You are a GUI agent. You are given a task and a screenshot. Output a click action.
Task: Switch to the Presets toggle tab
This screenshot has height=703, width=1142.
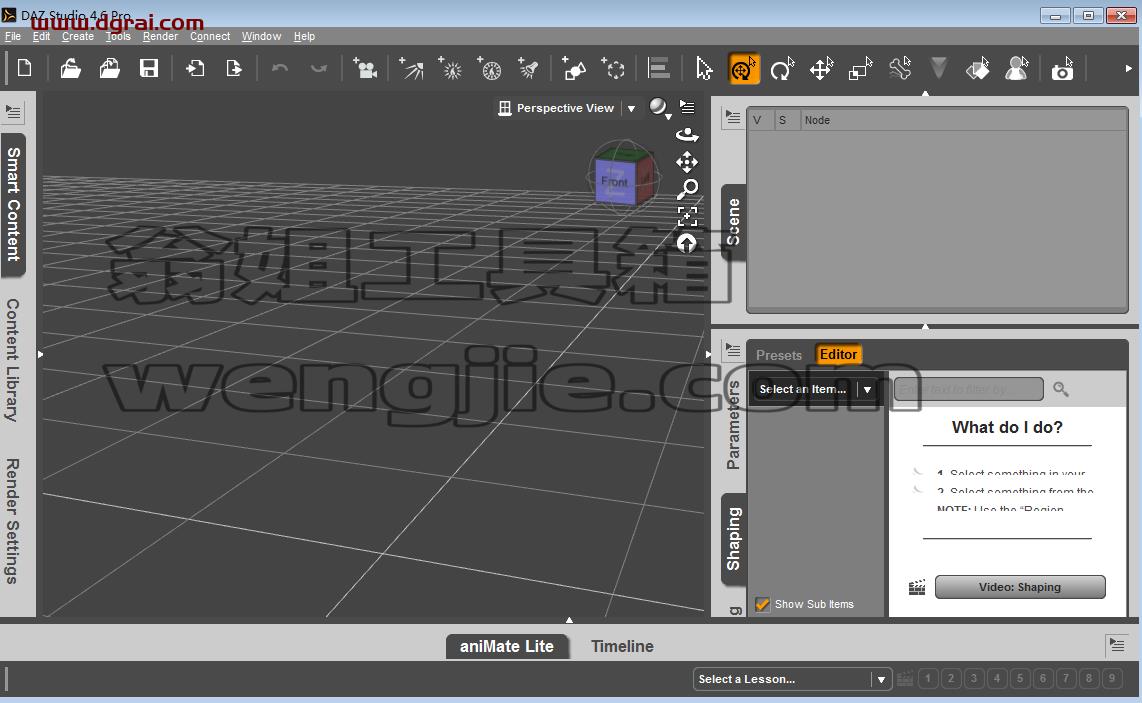pyautogui.click(x=779, y=355)
